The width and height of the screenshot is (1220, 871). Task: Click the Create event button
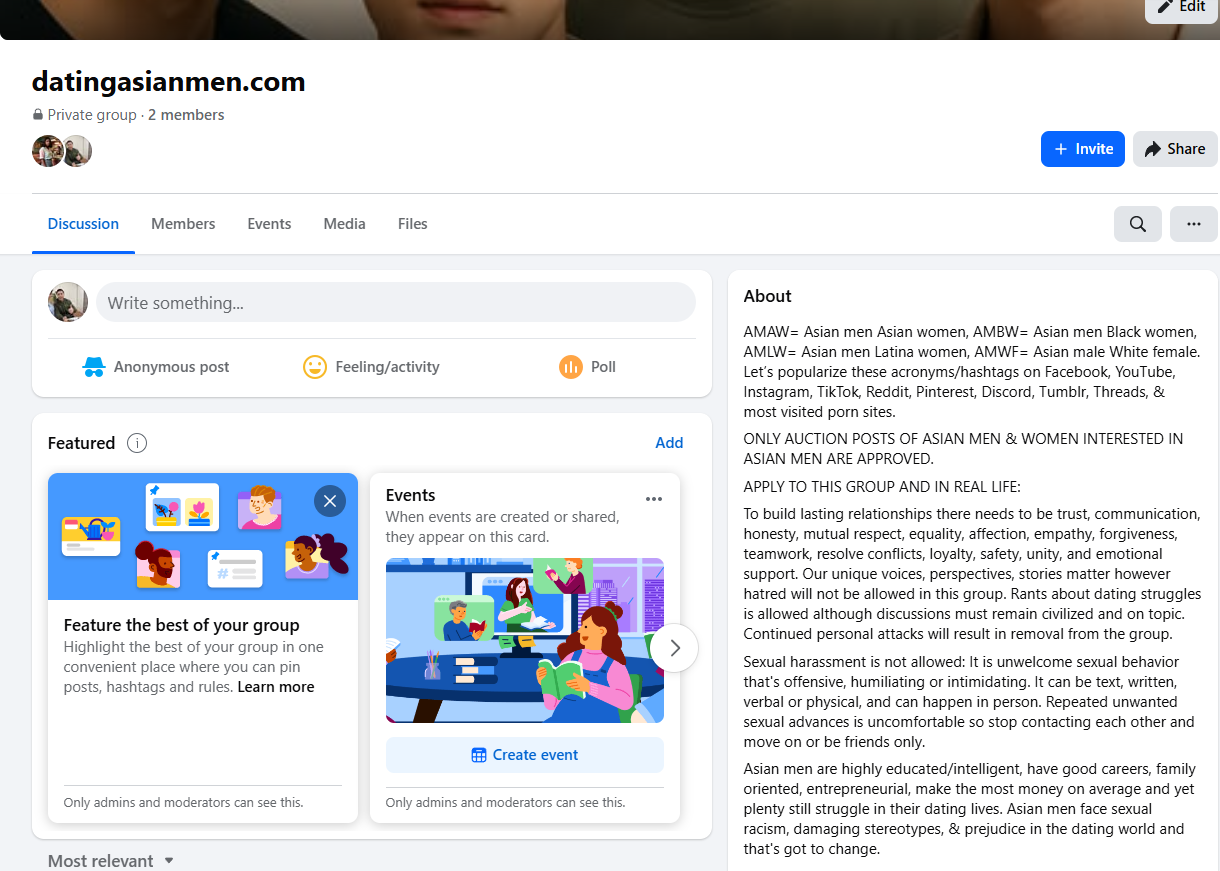(x=524, y=755)
